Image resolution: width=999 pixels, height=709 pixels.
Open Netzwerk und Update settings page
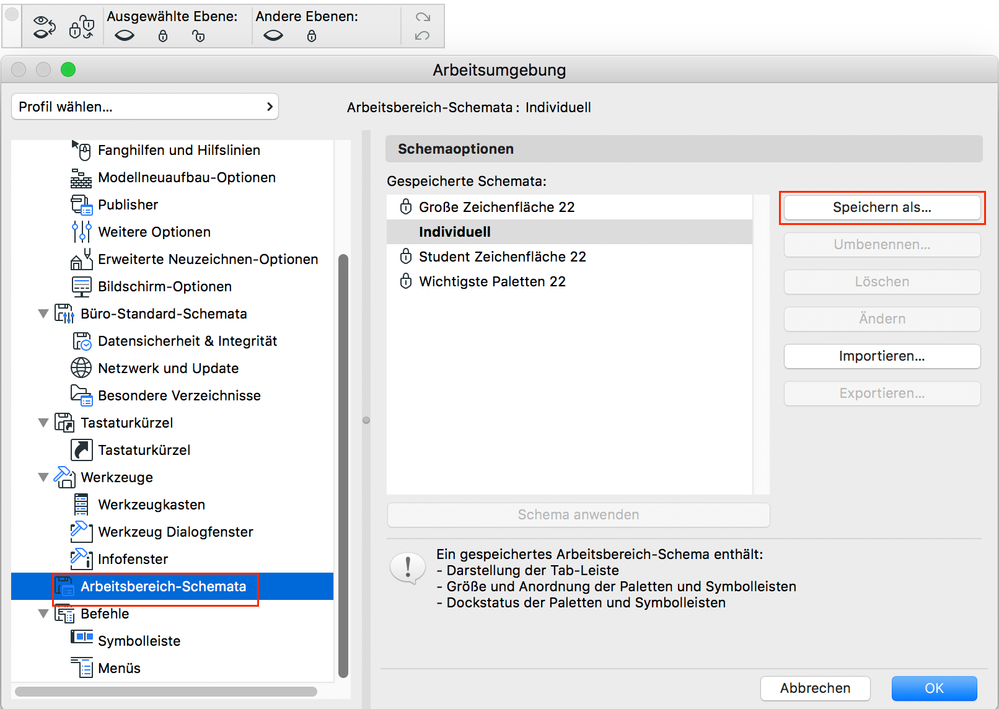168,368
